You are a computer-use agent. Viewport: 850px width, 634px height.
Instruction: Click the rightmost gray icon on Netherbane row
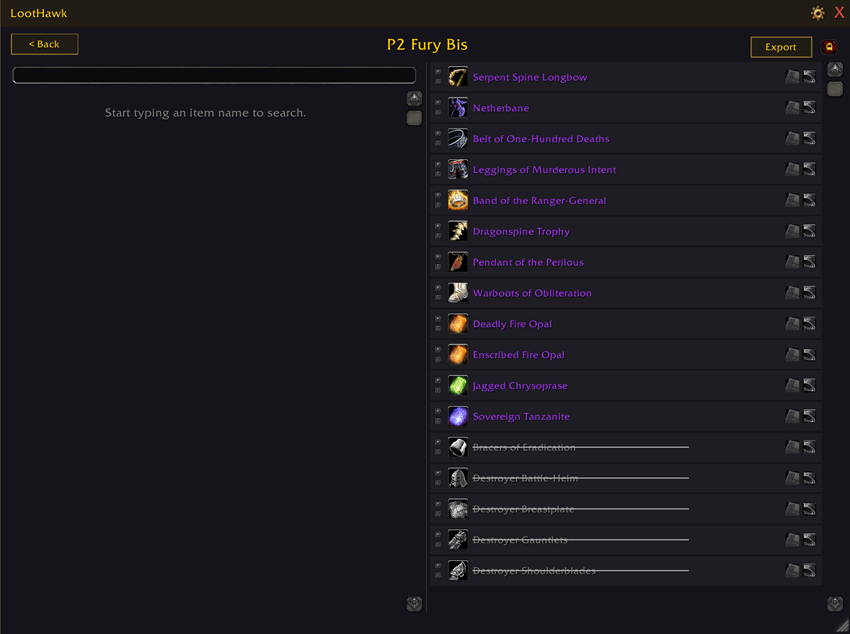pos(809,108)
